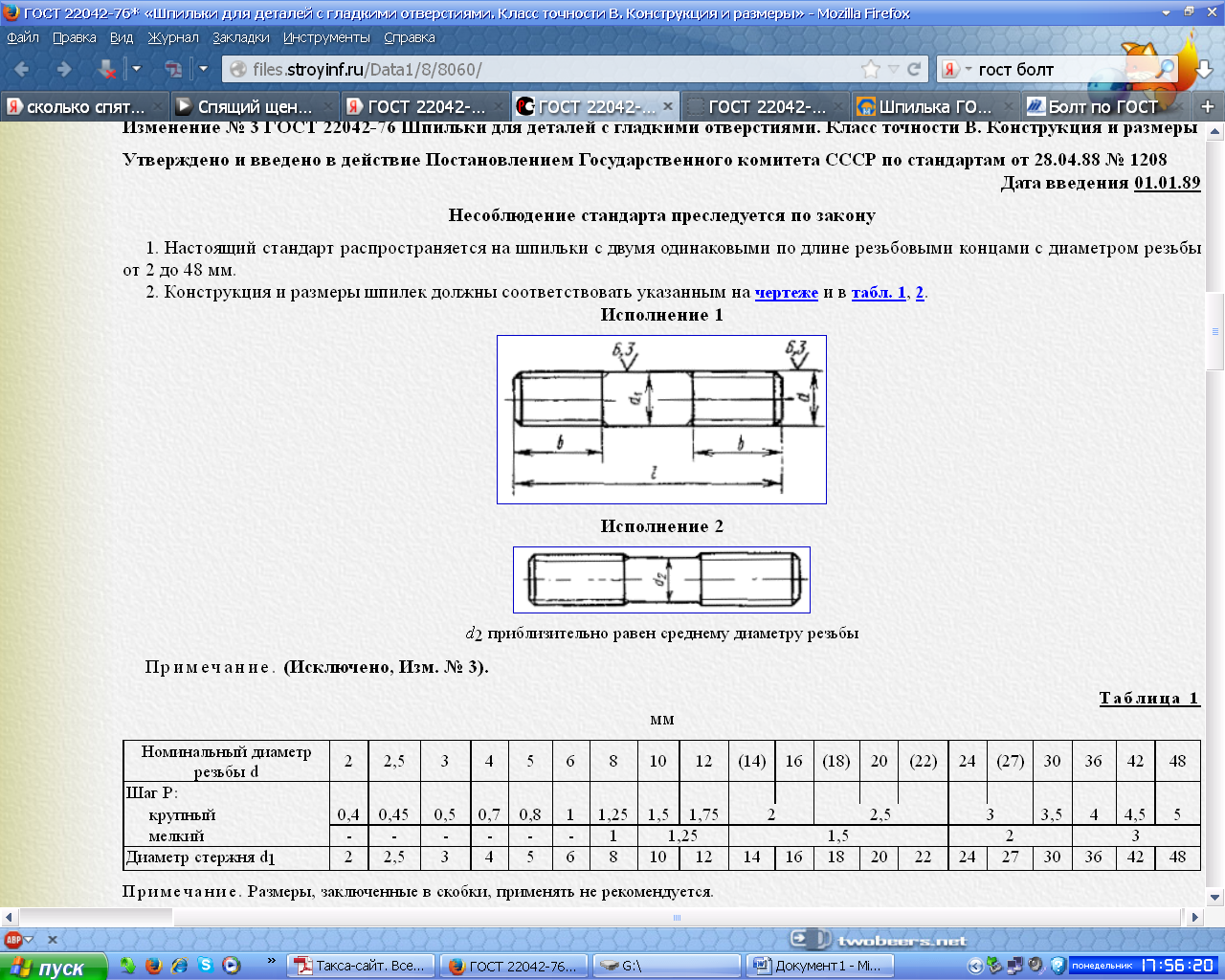Open dropdown next to capture icon

(x=203, y=69)
